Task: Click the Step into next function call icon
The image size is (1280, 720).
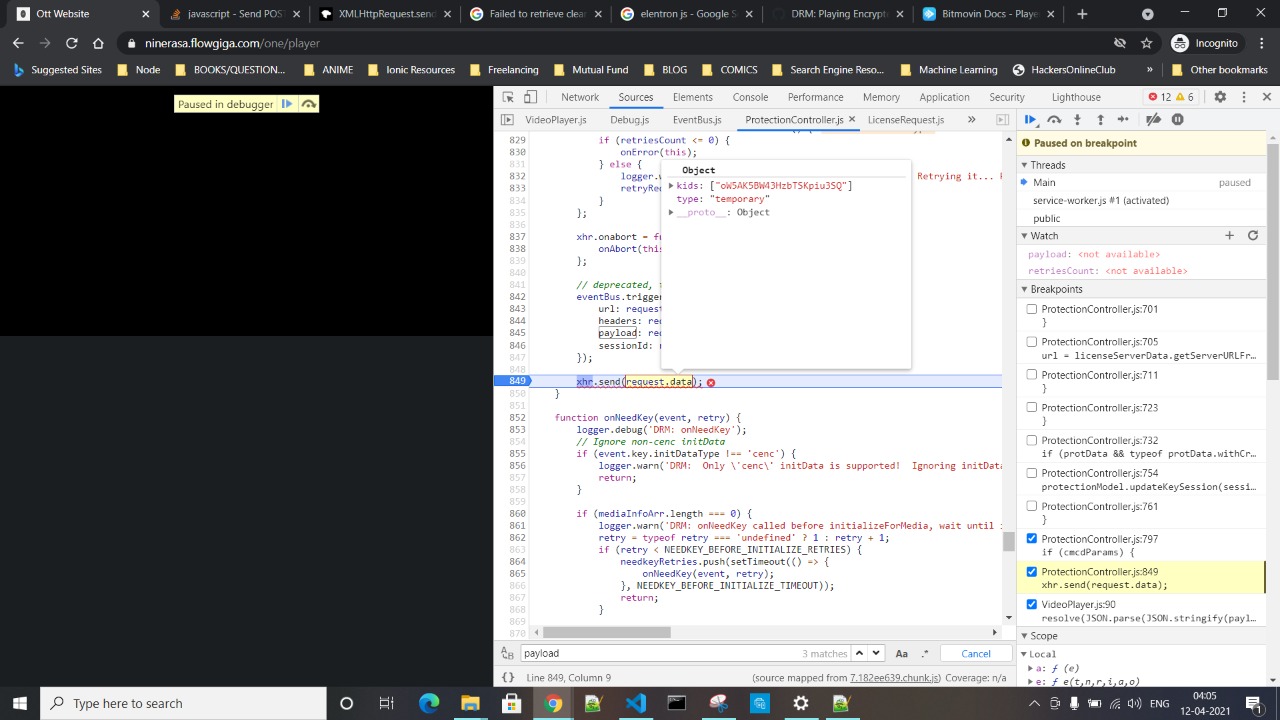Action: (1078, 119)
